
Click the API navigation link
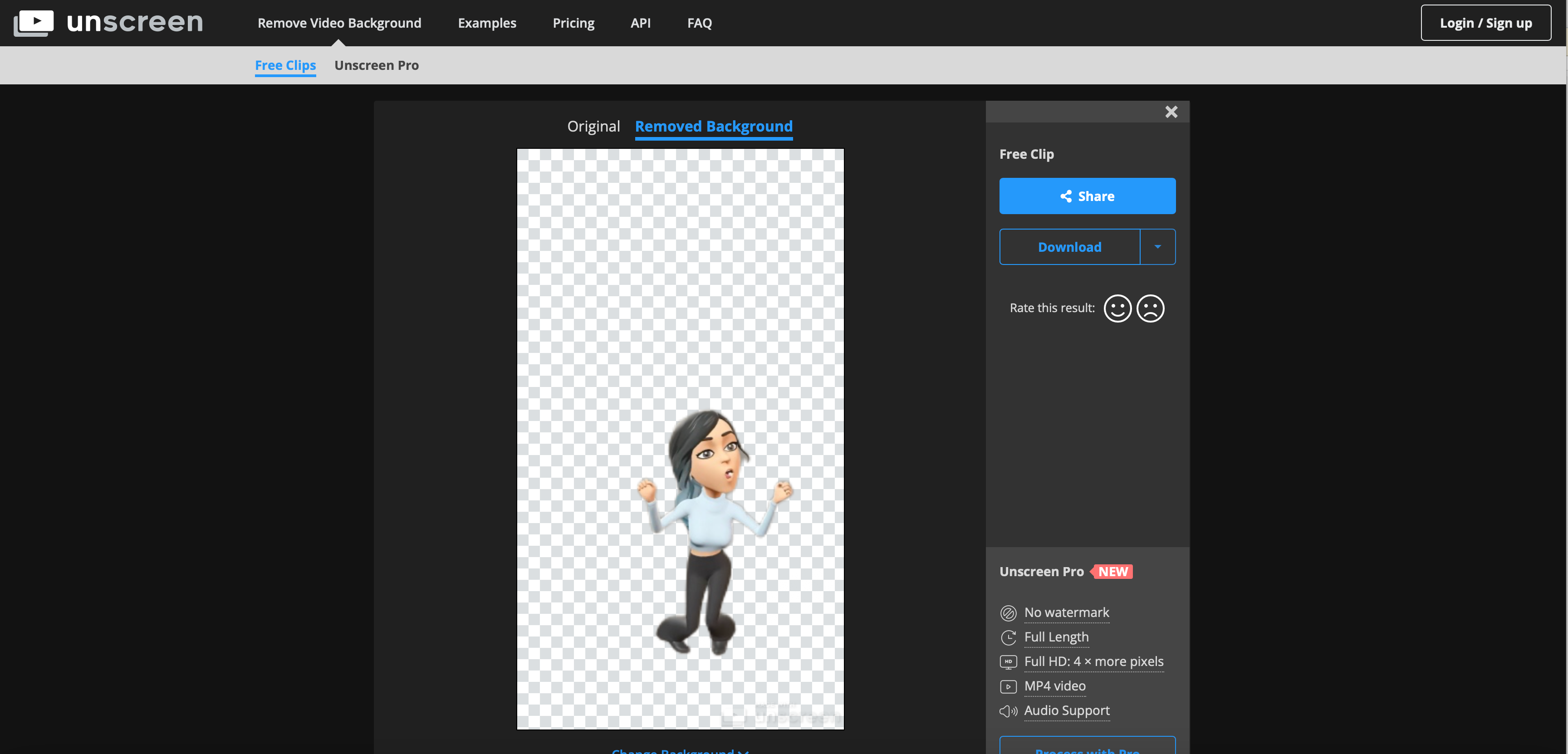[641, 22]
